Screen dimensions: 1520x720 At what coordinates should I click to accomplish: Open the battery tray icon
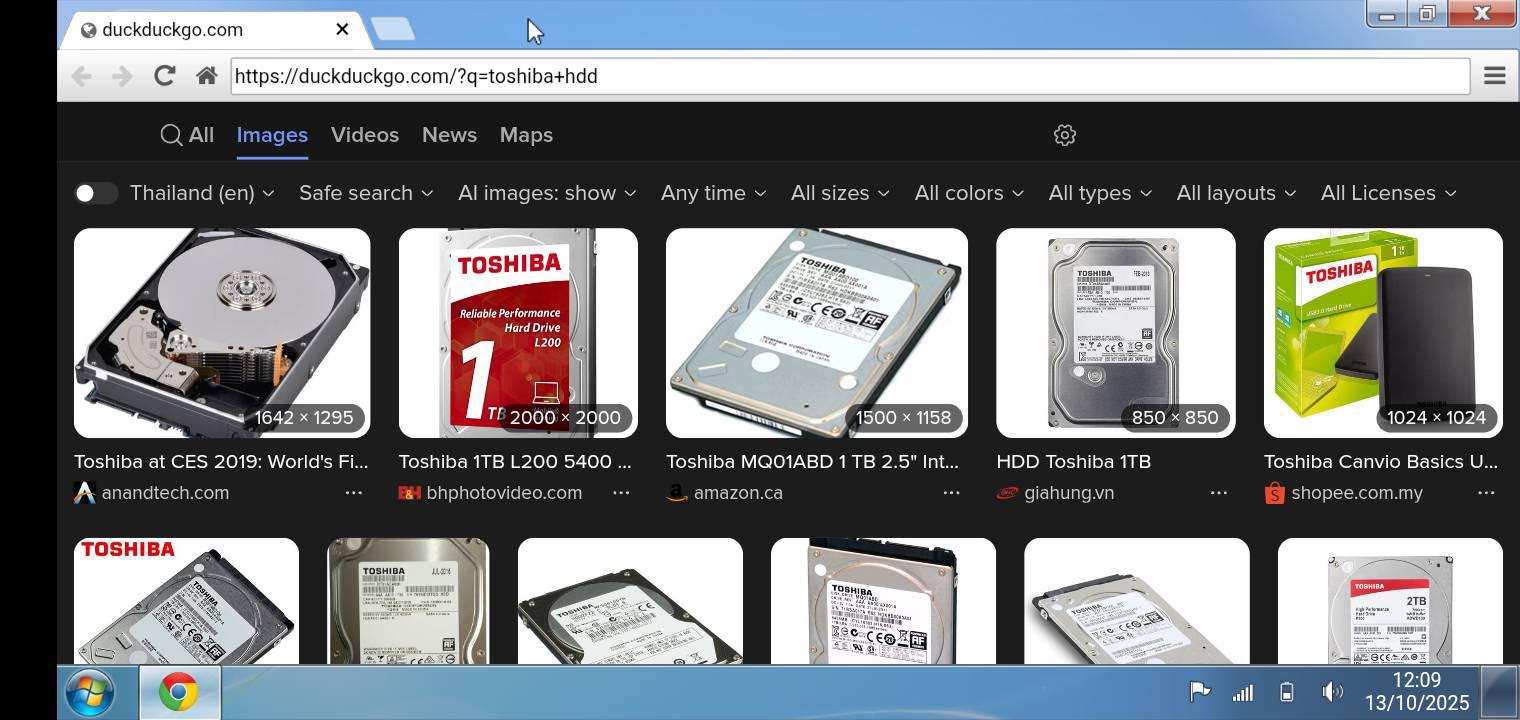(1287, 692)
